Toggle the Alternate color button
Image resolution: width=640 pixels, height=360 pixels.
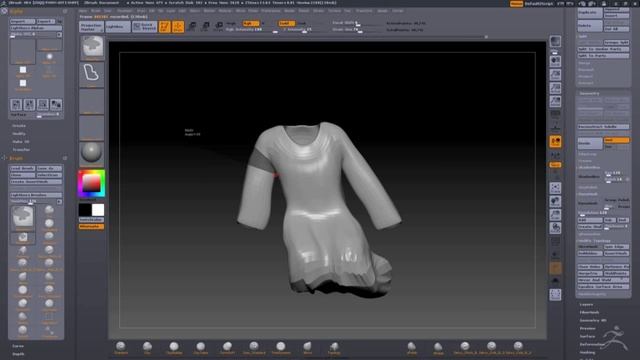(91, 227)
